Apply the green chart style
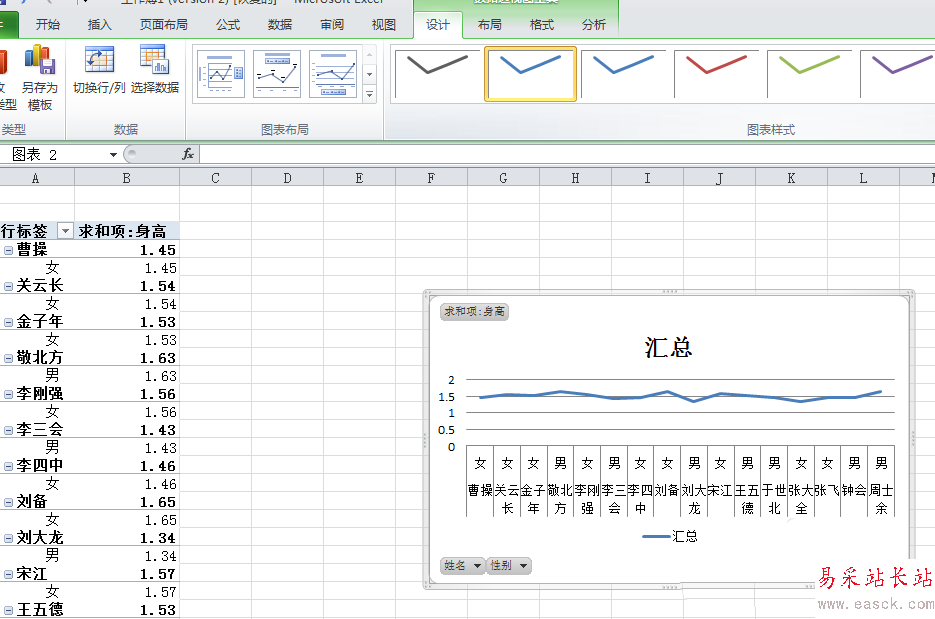The width and height of the screenshot is (935, 619). [x=809, y=74]
